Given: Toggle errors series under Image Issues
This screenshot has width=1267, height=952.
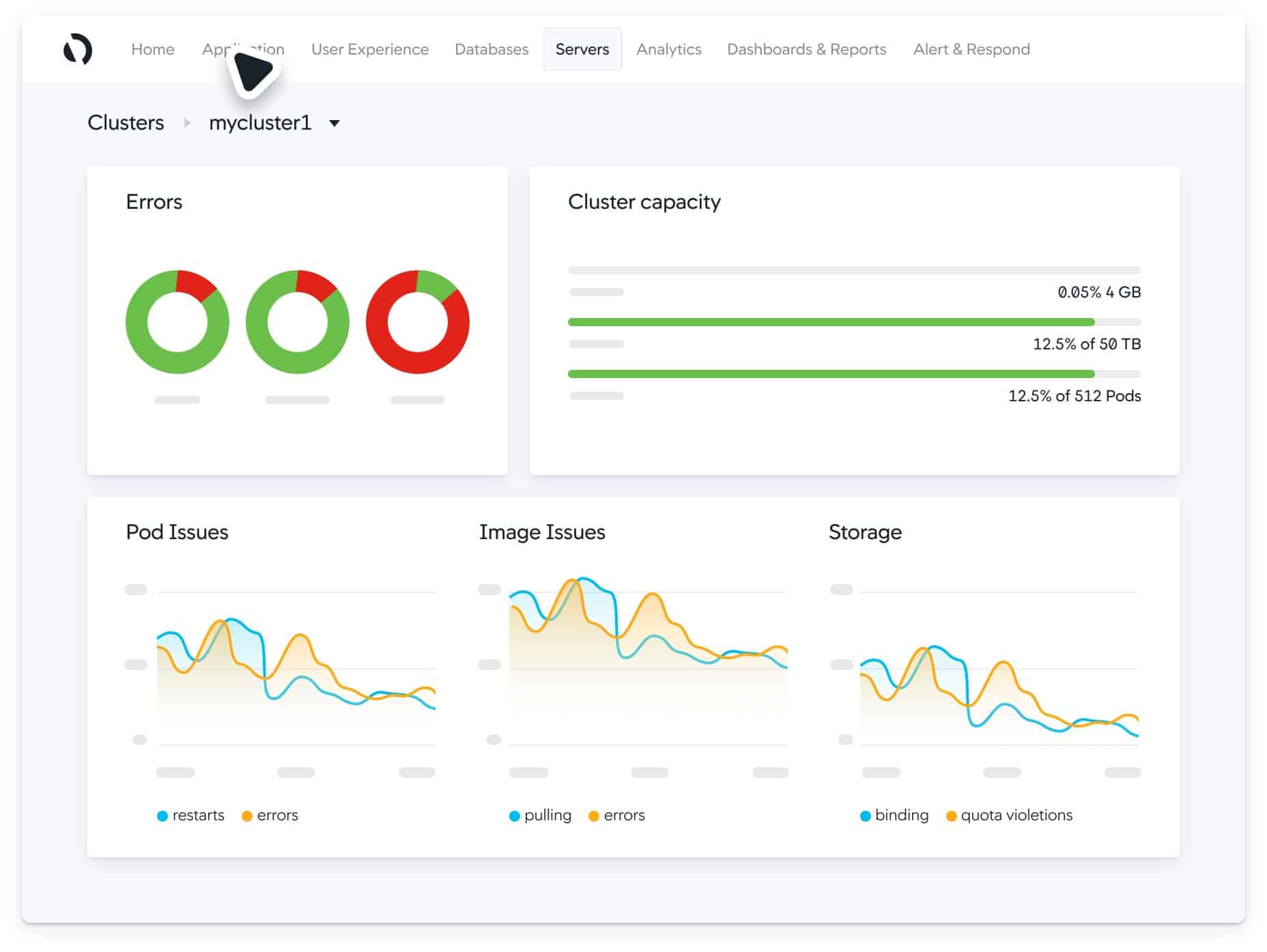Looking at the screenshot, I should tap(624, 815).
